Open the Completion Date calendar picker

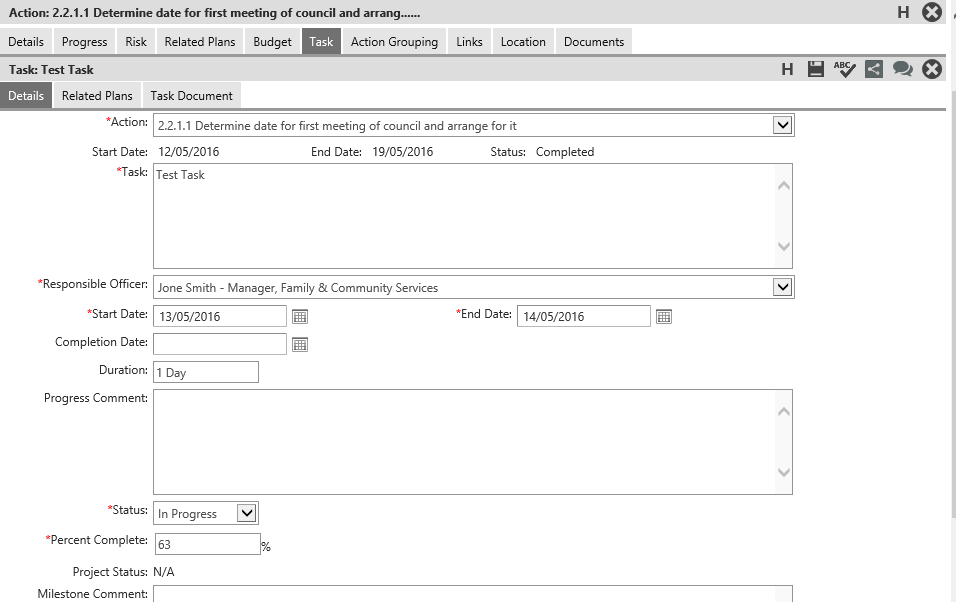coord(300,344)
